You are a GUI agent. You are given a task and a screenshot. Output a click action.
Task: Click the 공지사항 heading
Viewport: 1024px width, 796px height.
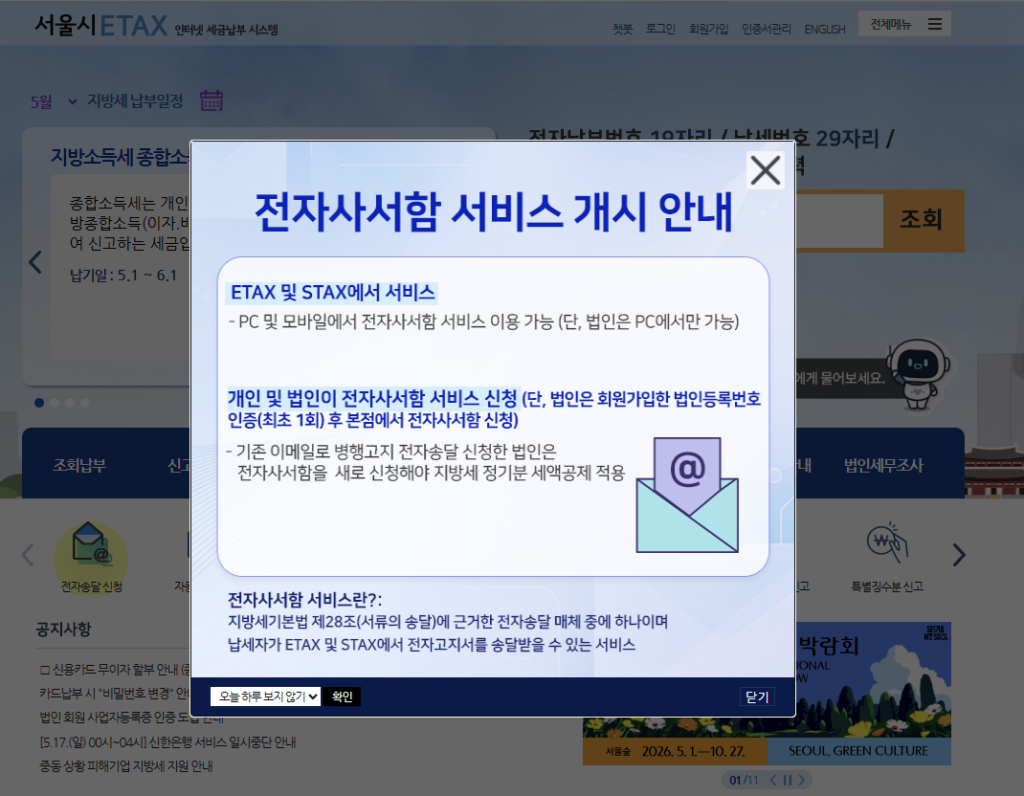click(63, 629)
